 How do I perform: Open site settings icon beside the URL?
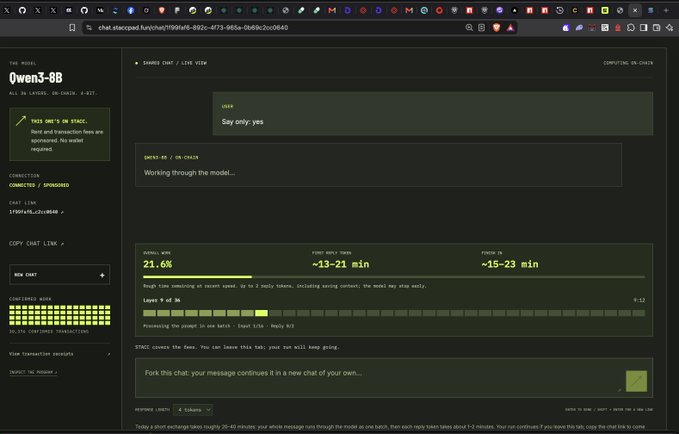pyautogui.click(x=89, y=28)
